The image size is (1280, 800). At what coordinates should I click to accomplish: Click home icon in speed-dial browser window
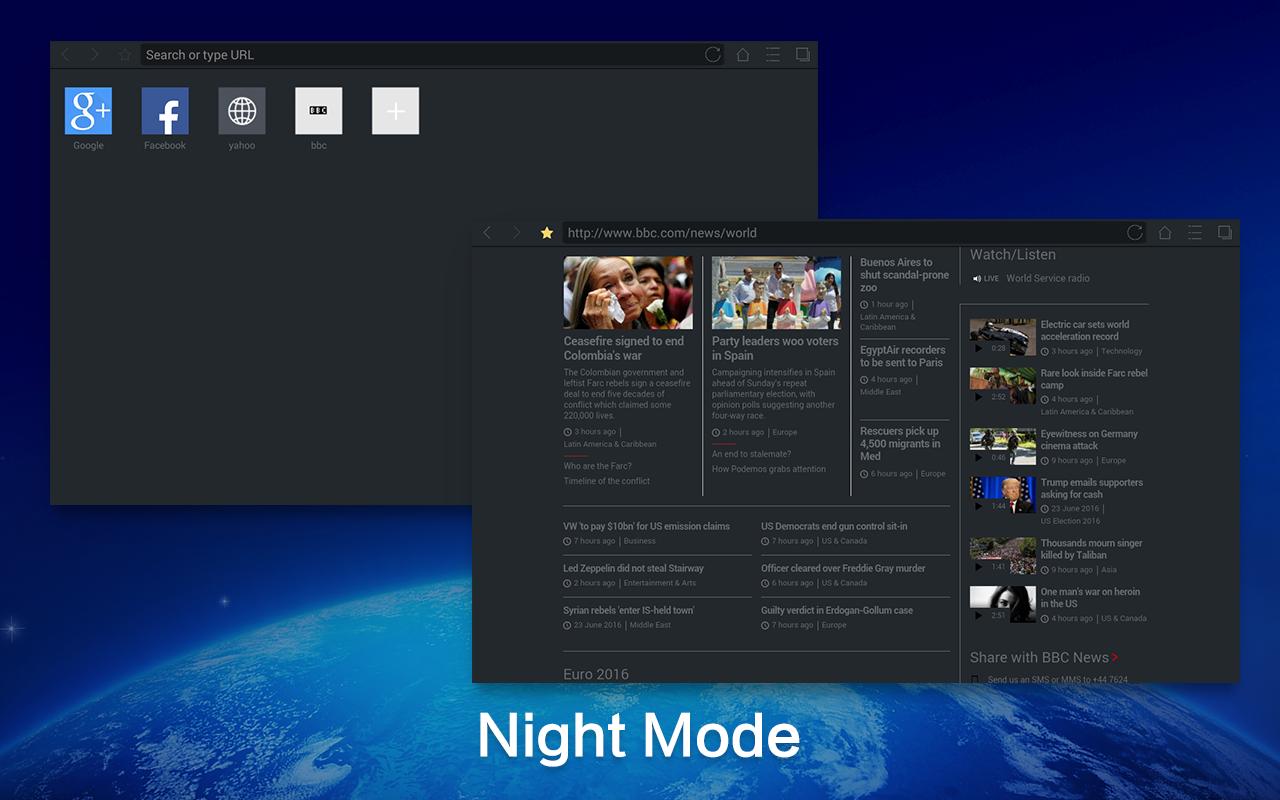tap(743, 55)
